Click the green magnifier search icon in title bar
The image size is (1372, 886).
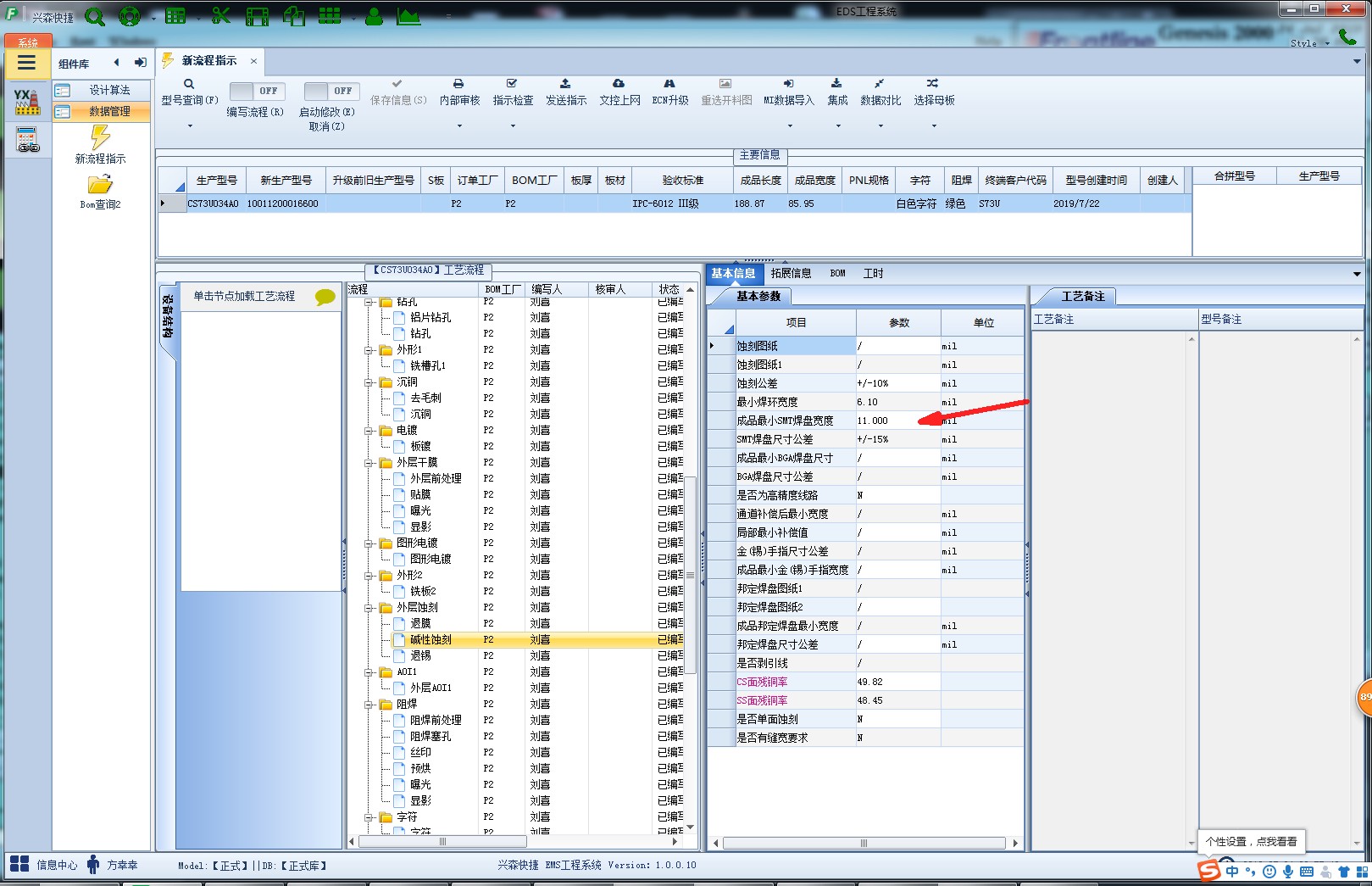tap(95, 16)
